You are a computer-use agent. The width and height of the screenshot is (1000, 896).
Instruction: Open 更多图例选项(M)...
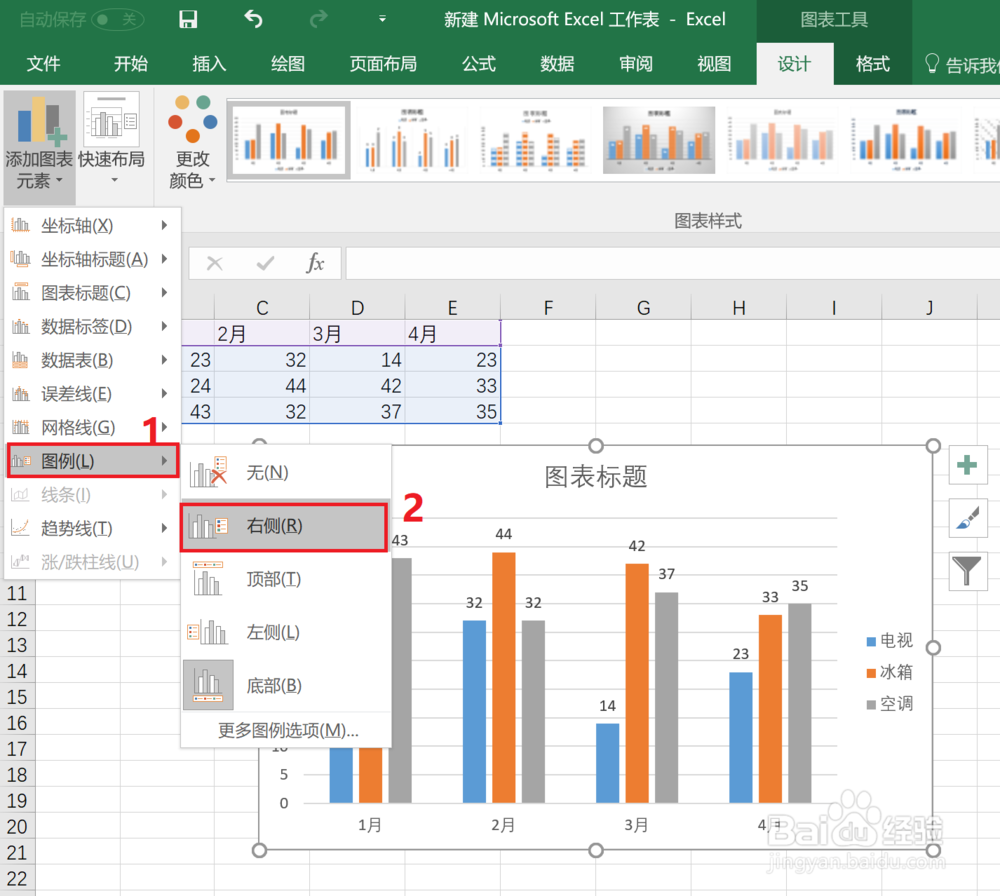click(x=288, y=730)
